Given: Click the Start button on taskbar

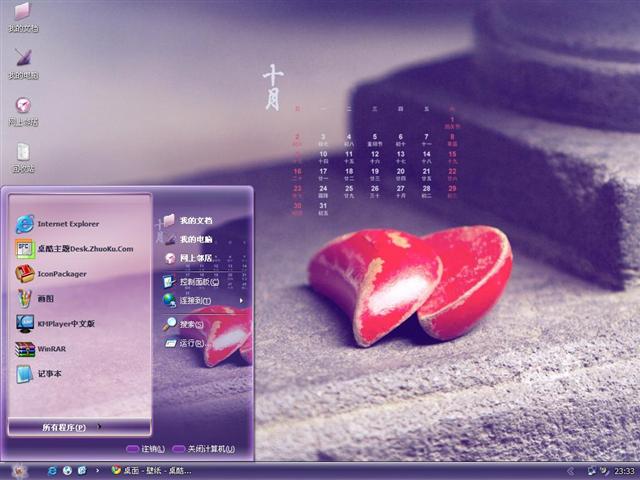Looking at the screenshot, I should pyautogui.click(x=19, y=471).
